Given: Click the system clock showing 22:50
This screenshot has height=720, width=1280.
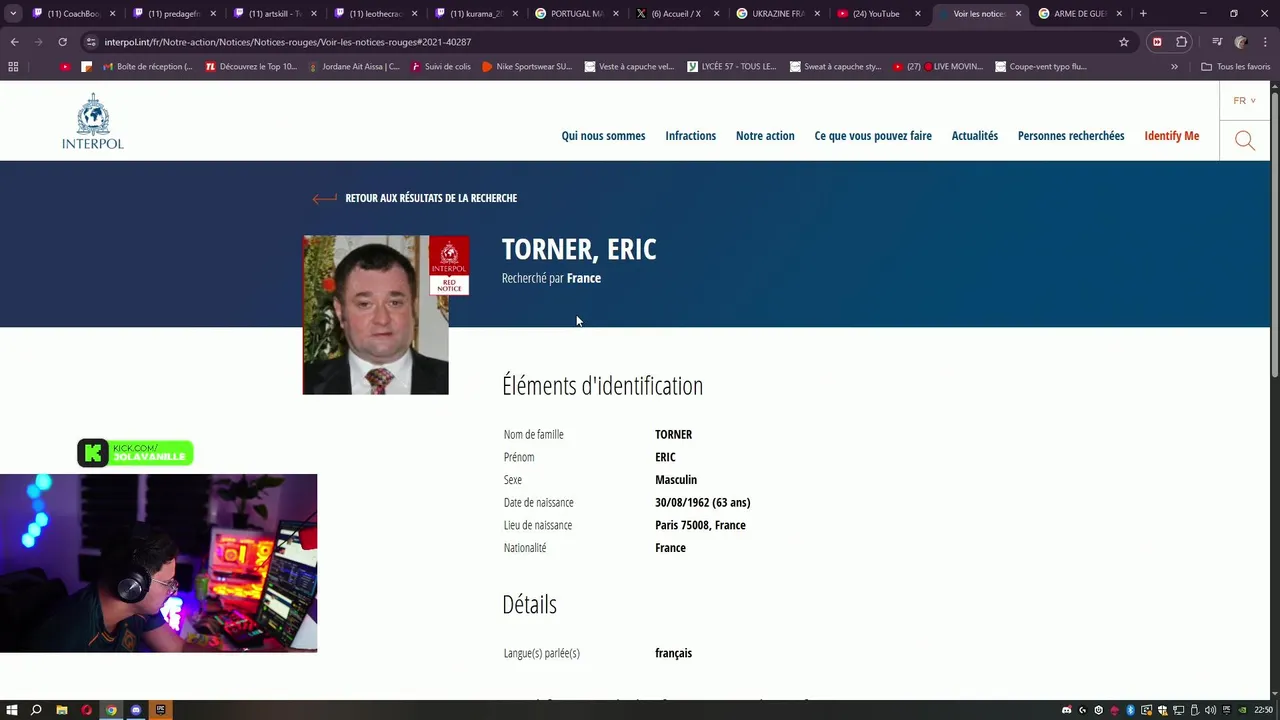Looking at the screenshot, I should pyautogui.click(x=1263, y=710).
